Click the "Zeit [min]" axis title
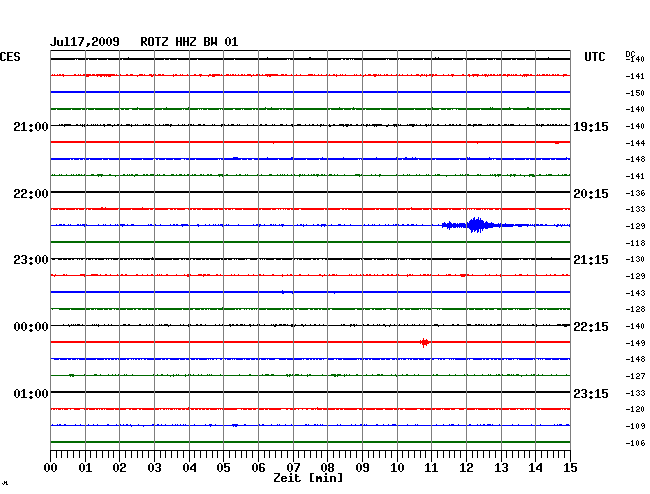Viewport: 650px width, 494px height. [x=308, y=478]
